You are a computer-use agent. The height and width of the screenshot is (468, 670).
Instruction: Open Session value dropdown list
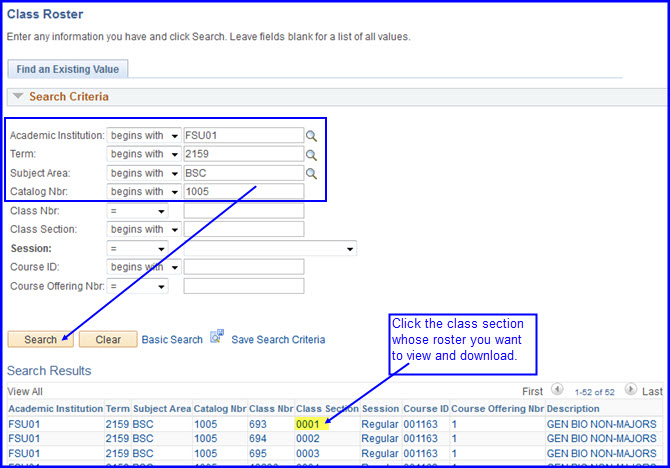click(x=270, y=248)
